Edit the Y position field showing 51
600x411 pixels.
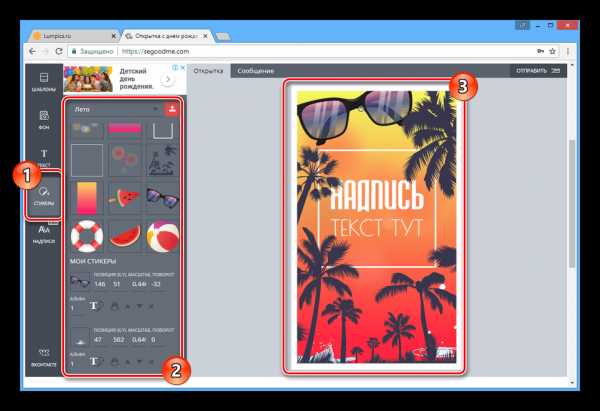117,284
